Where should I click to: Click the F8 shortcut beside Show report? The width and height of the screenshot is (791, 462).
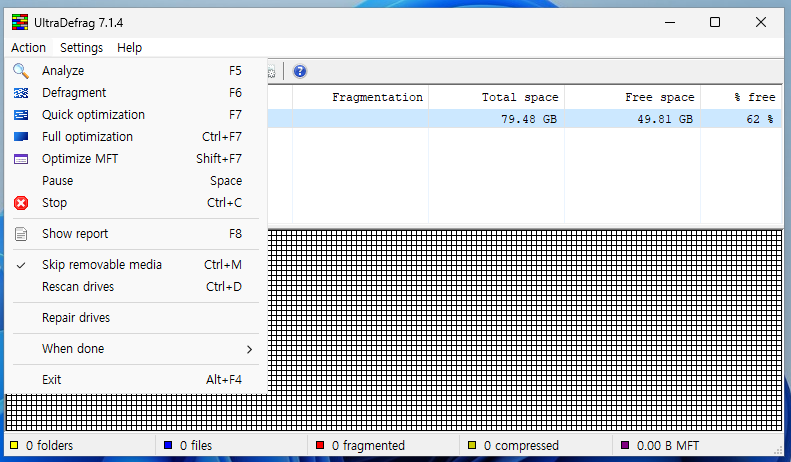pyautogui.click(x=235, y=234)
